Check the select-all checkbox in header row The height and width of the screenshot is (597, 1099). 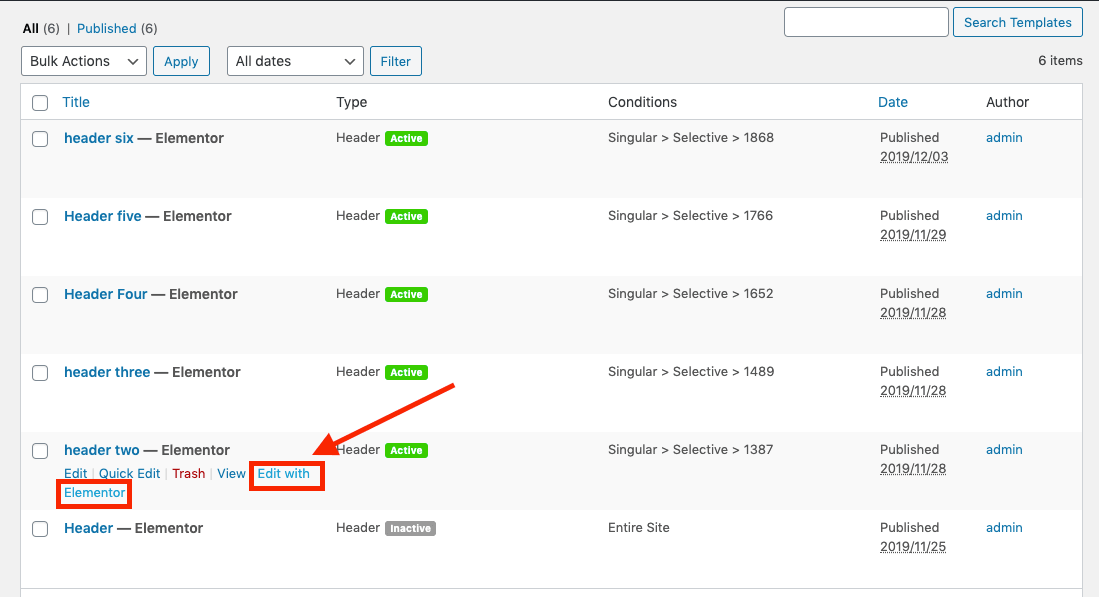tap(40, 103)
